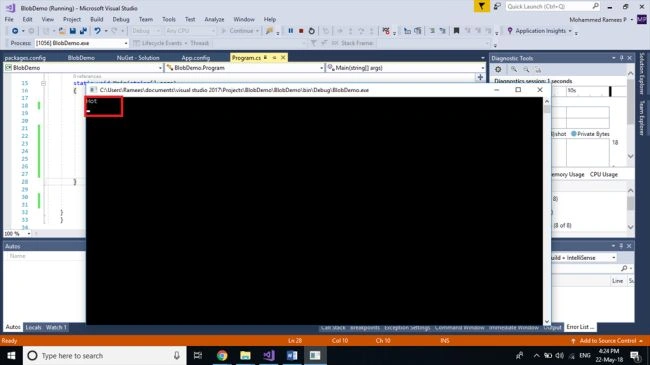
Task: Toggle auto-hide pin on Diagnostic Tools panel
Action: click(621, 58)
